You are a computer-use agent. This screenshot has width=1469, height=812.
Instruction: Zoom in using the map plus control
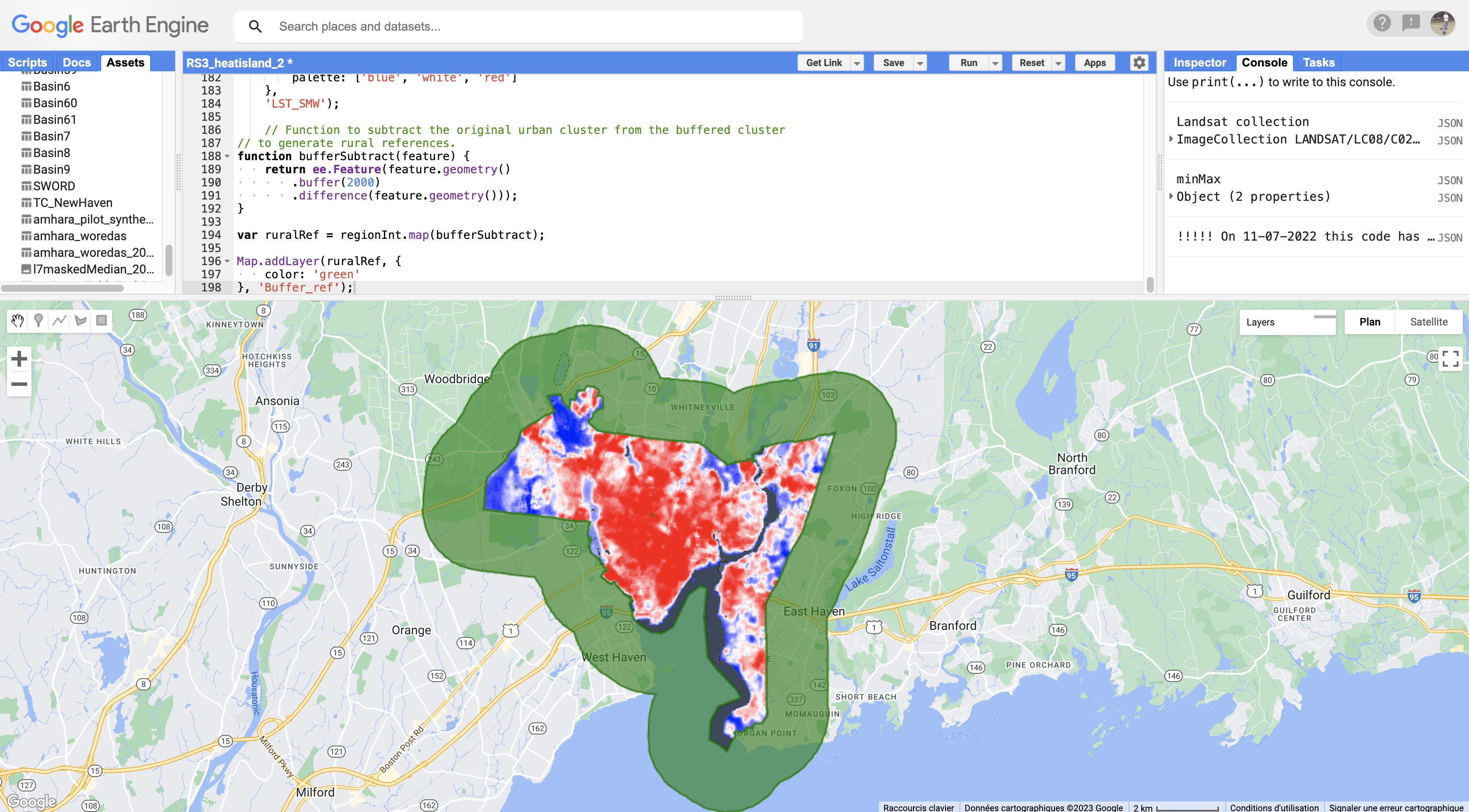(19, 358)
